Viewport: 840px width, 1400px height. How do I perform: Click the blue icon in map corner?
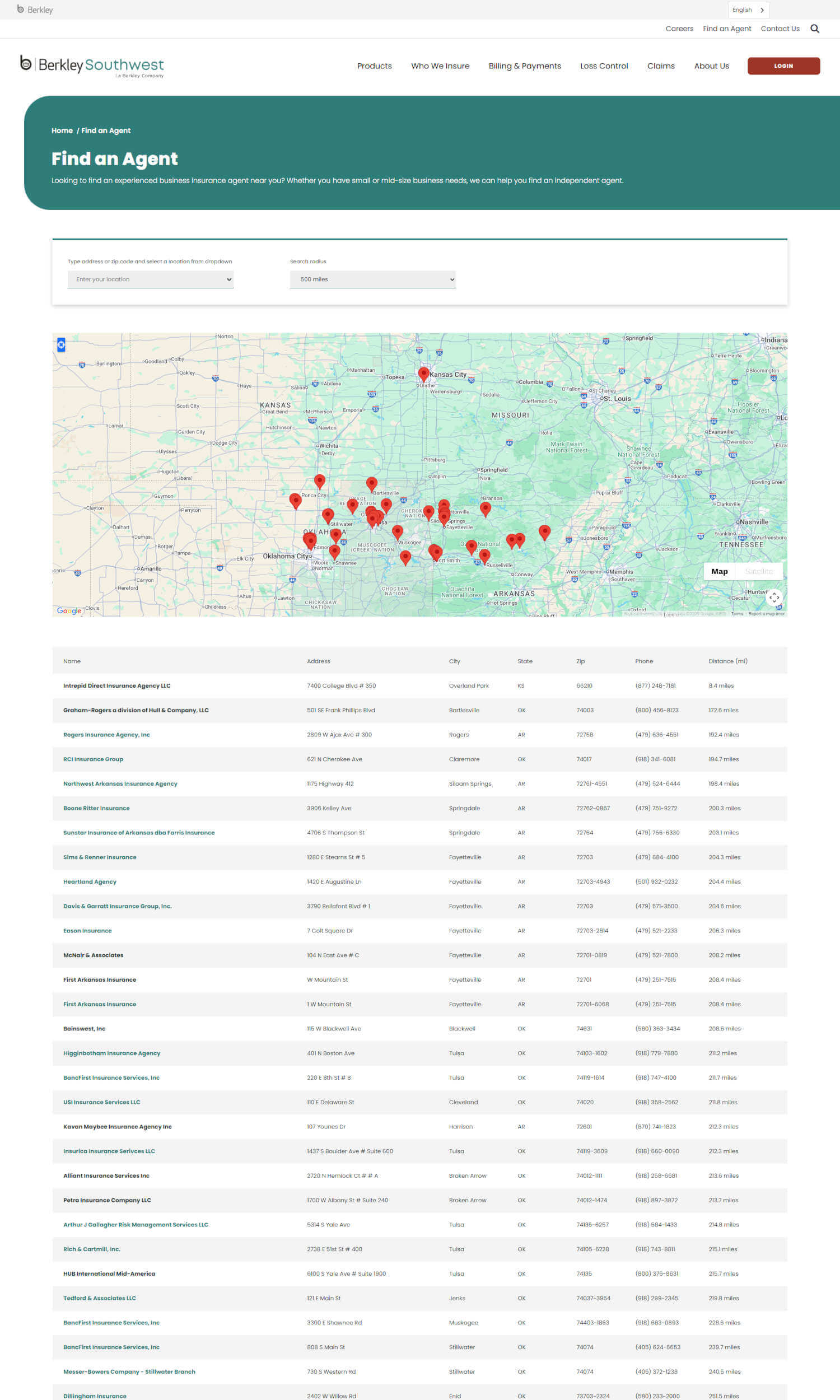point(61,344)
